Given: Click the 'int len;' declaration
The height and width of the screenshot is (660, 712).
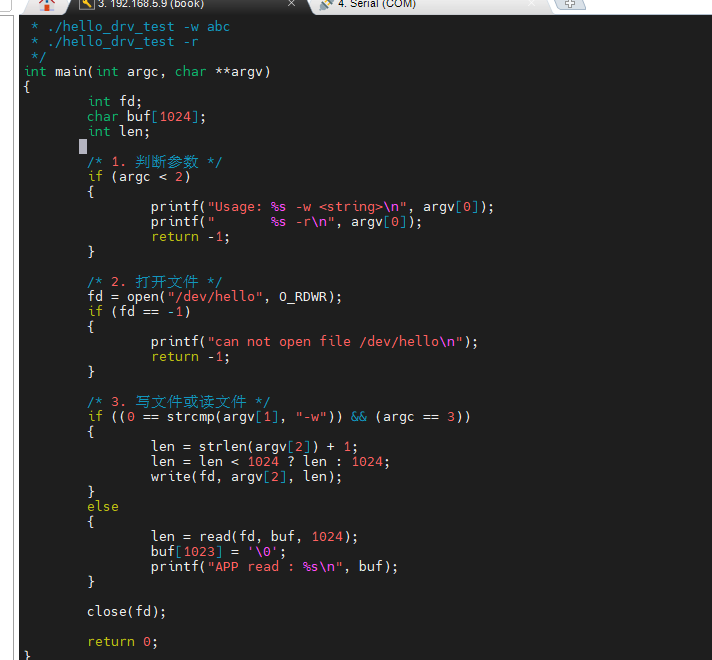Looking at the screenshot, I should pos(119,132).
